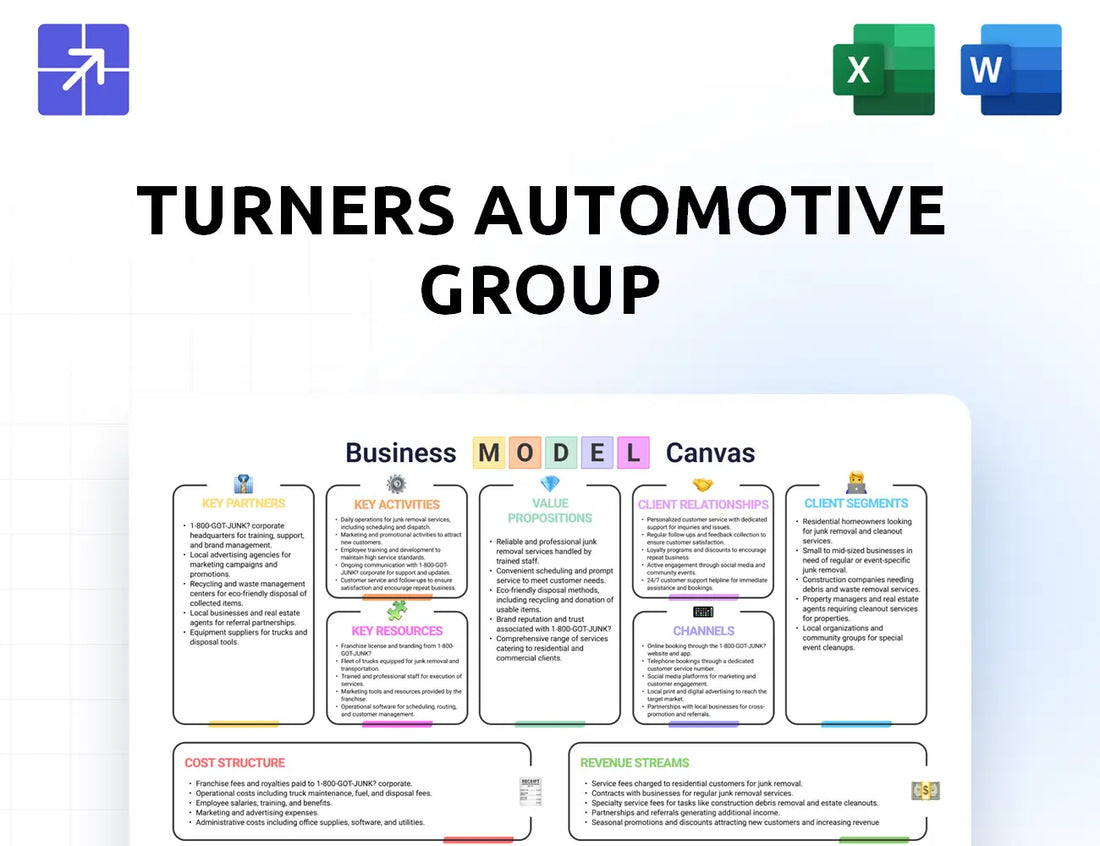Click "Online booking through" Channels bullet

point(704,650)
